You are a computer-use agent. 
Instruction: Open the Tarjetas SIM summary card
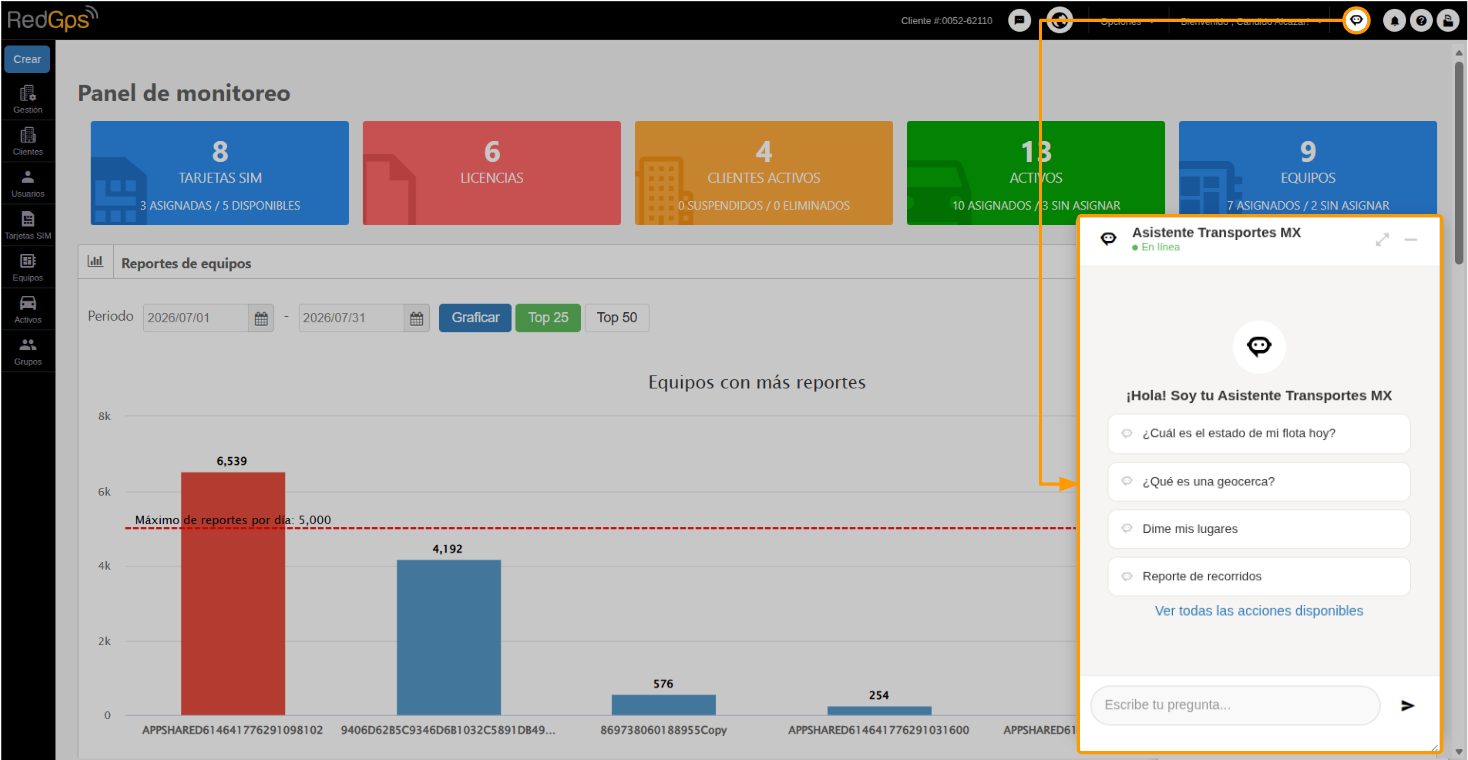(220, 173)
